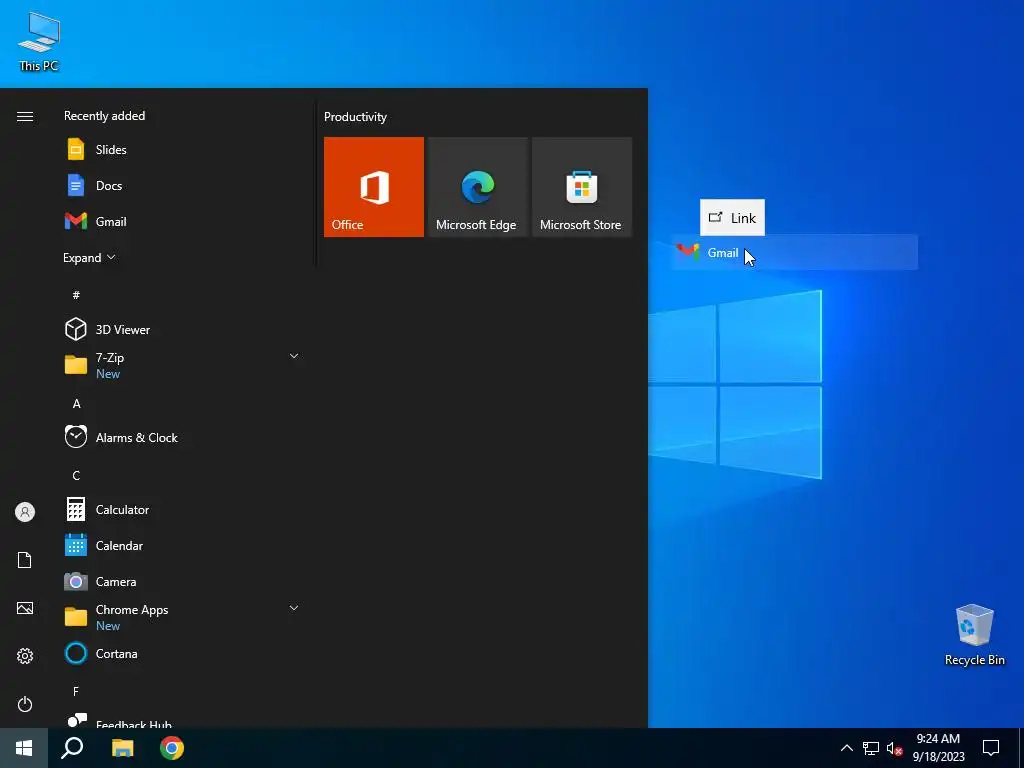The image size is (1024, 768).
Task: Open Feedback Hub entry
Action: click(183, 720)
